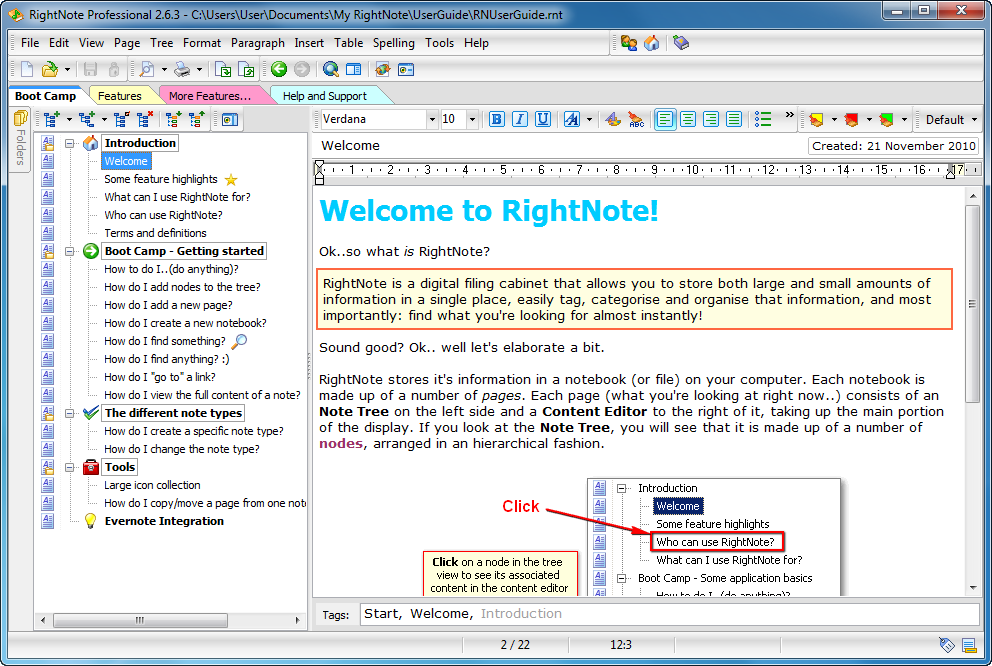The width and height of the screenshot is (992, 666).
Task: Delete node using the red X tree icon
Action: click(145, 120)
